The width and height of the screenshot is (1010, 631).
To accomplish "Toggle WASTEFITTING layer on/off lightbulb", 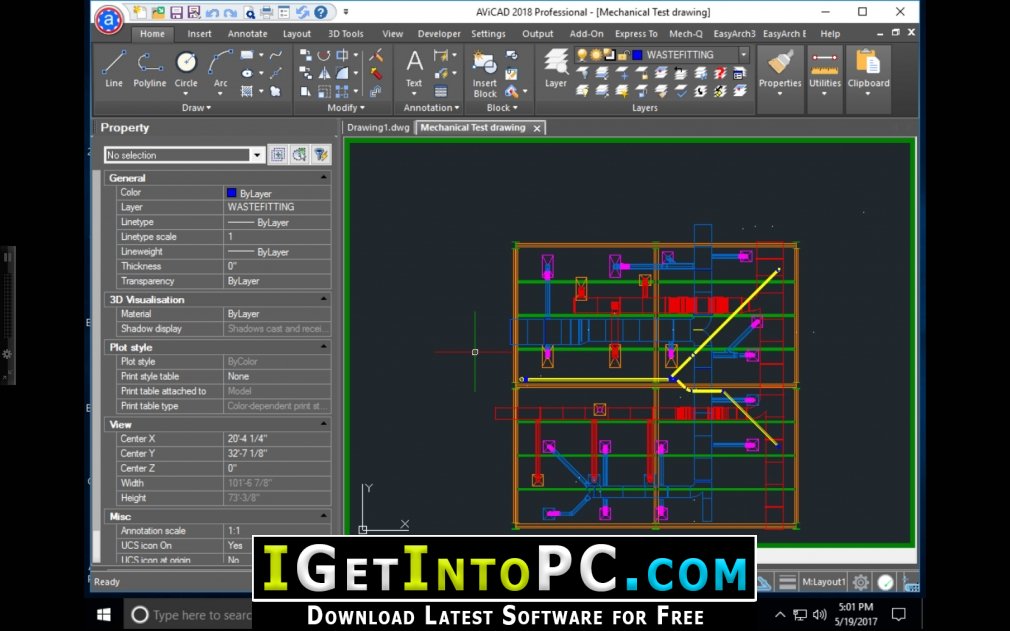I will [582, 55].
